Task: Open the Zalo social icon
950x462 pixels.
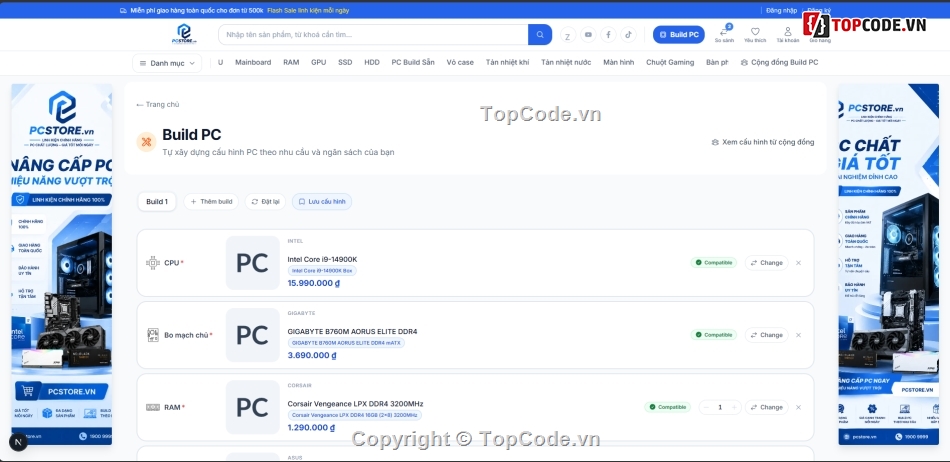Action: (x=568, y=35)
